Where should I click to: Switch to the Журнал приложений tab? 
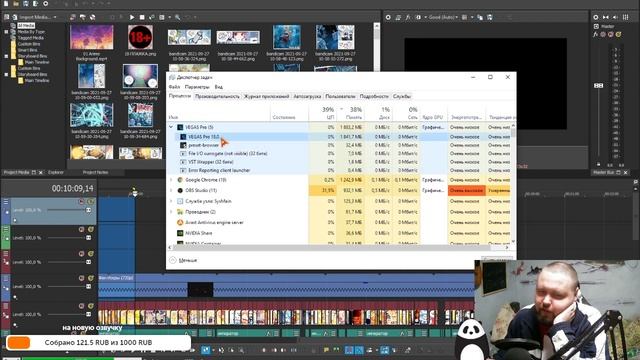[x=267, y=96]
